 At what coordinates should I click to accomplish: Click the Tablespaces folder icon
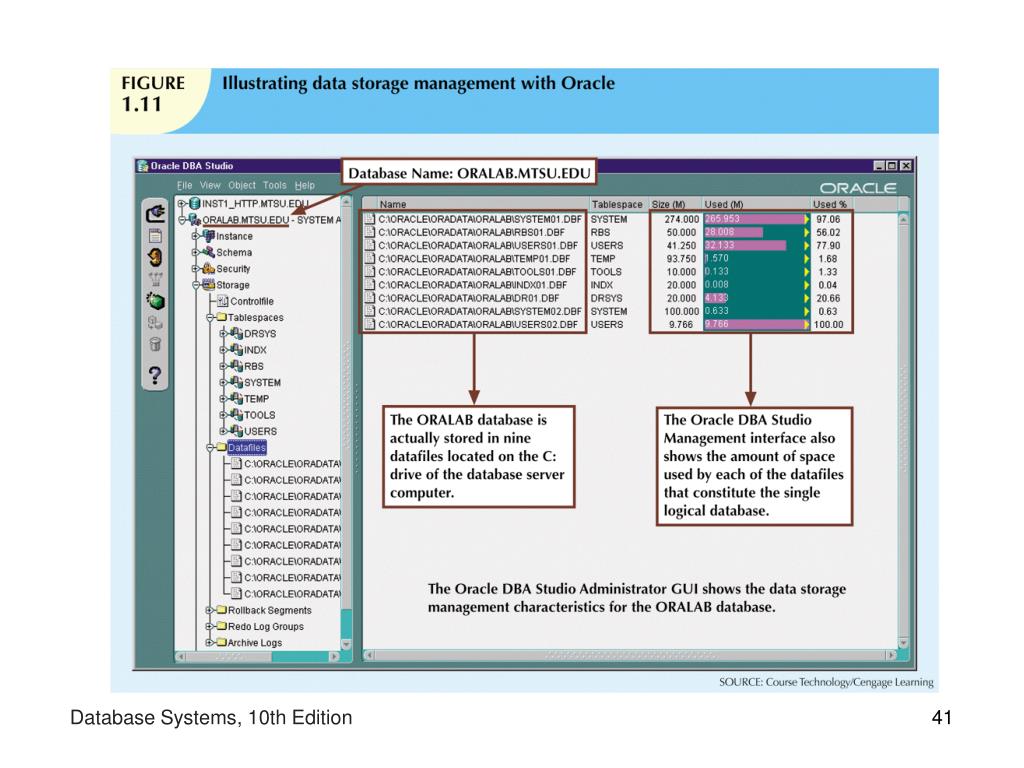221,317
